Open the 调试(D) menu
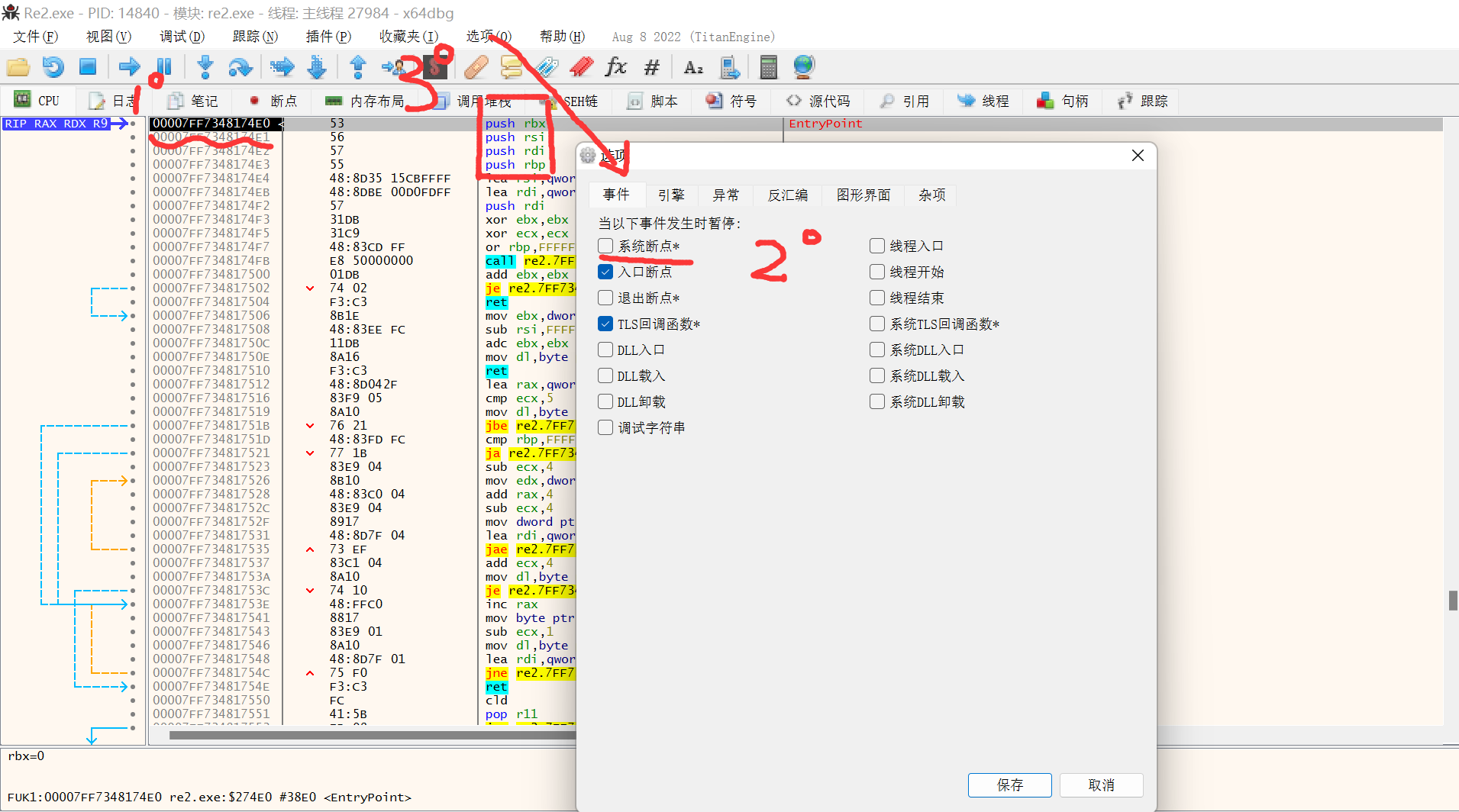 pyautogui.click(x=182, y=37)
